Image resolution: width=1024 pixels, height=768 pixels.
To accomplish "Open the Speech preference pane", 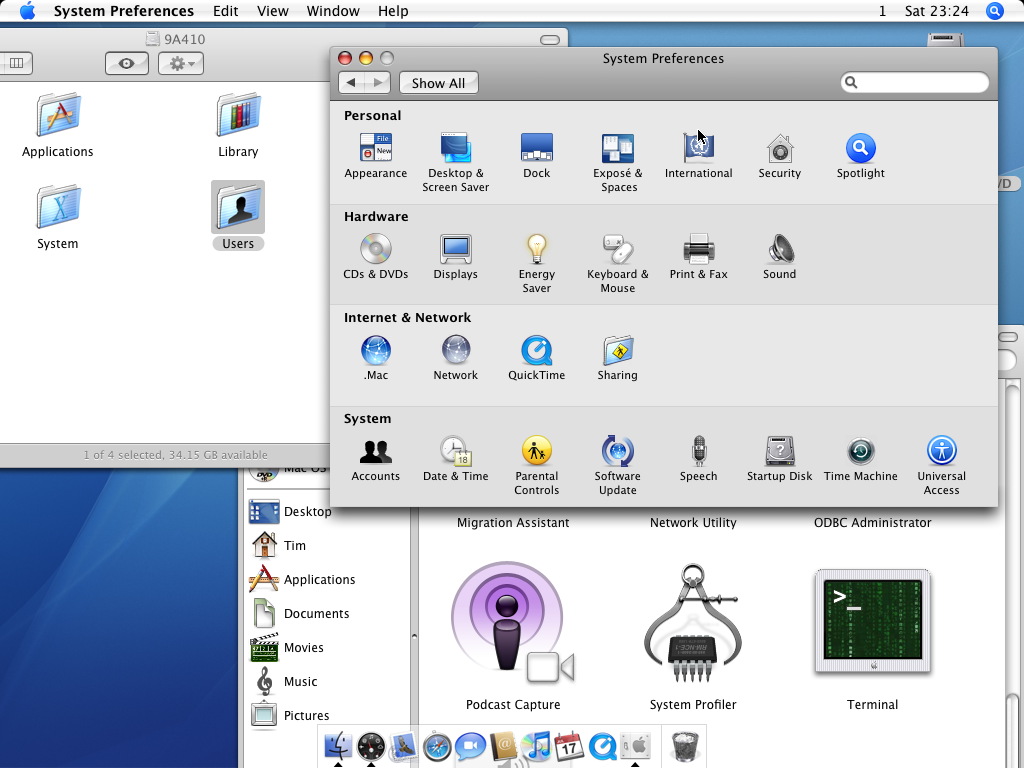I will [698, 458].
